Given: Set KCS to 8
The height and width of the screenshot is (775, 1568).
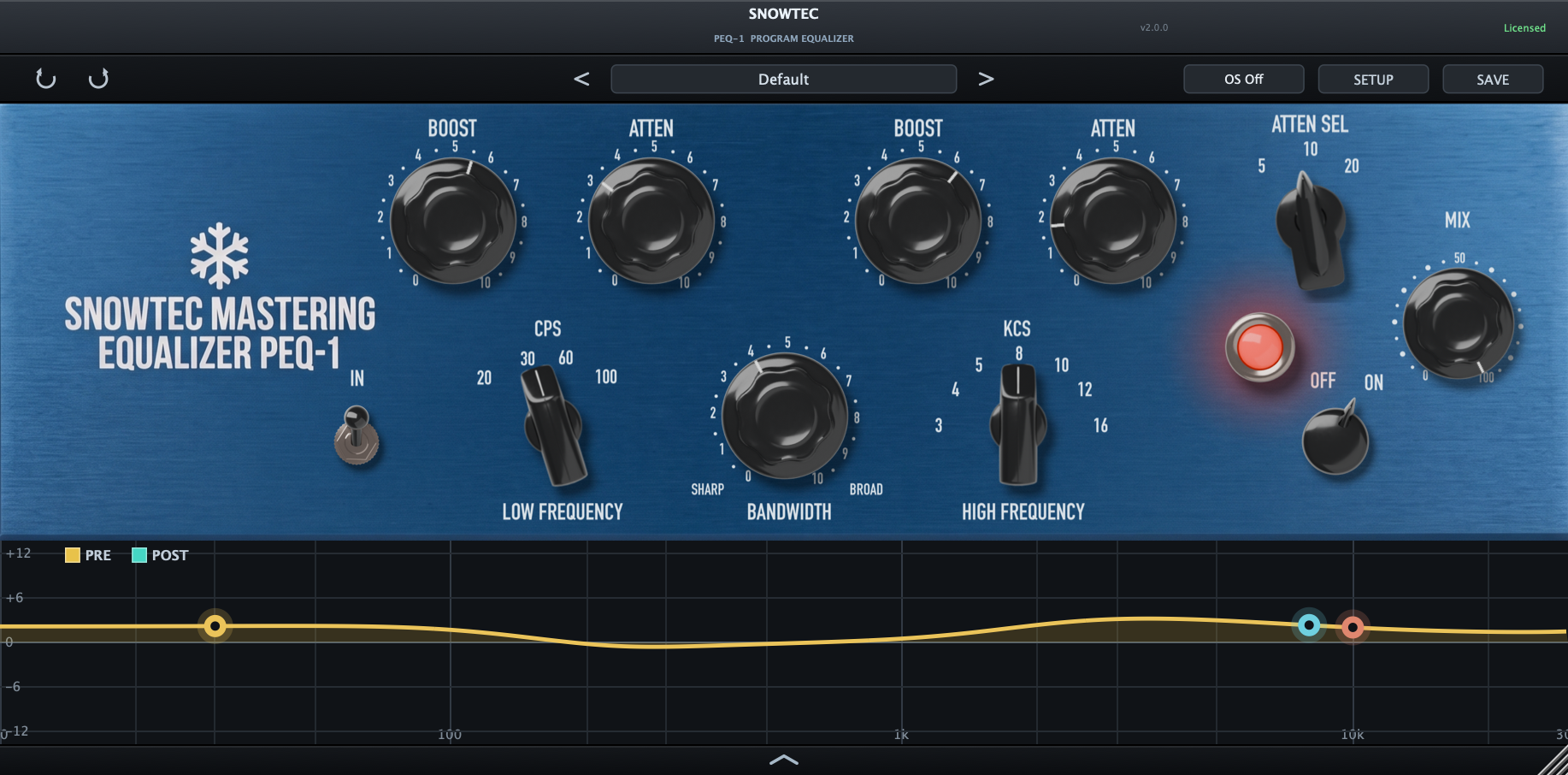Looking at the screenshot, I should click(1018, 353).
